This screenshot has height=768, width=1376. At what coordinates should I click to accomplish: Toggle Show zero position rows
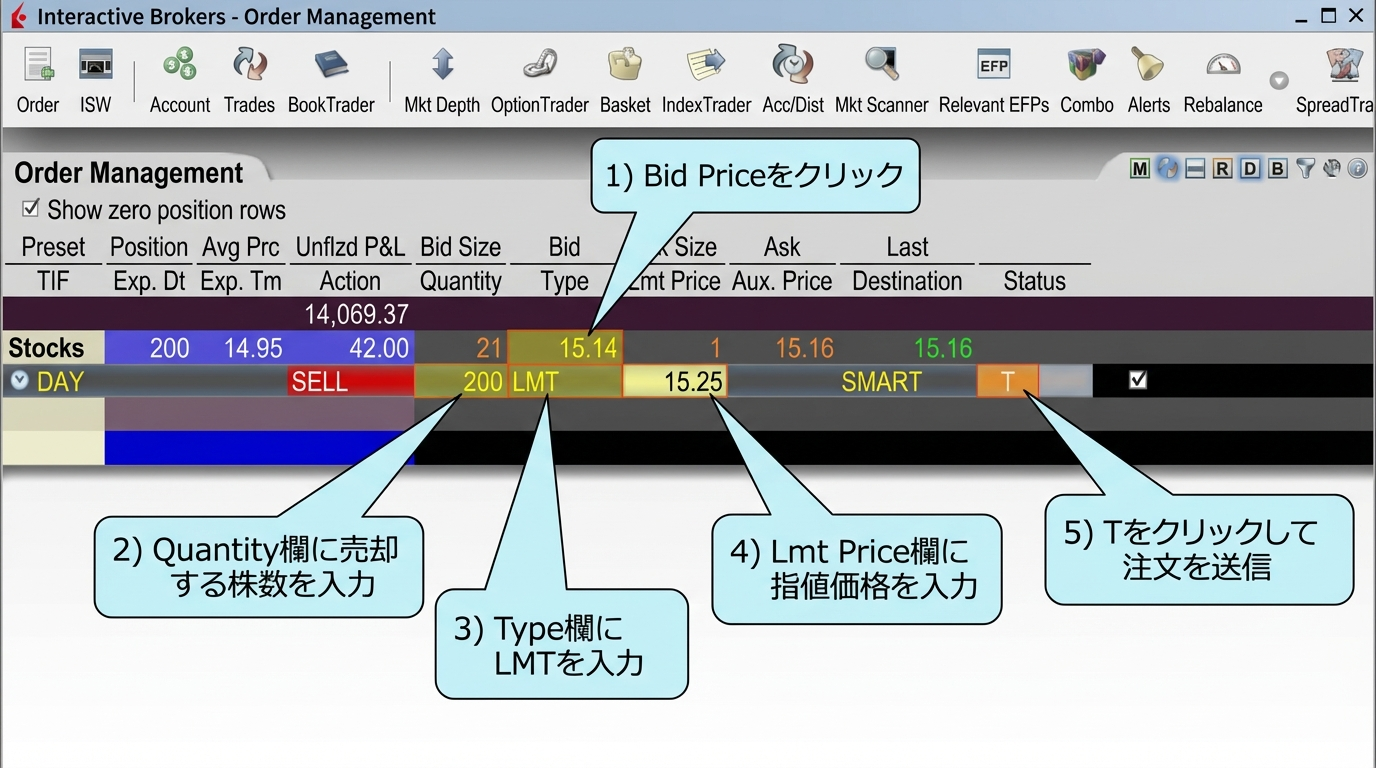click(x=31, y=209)
